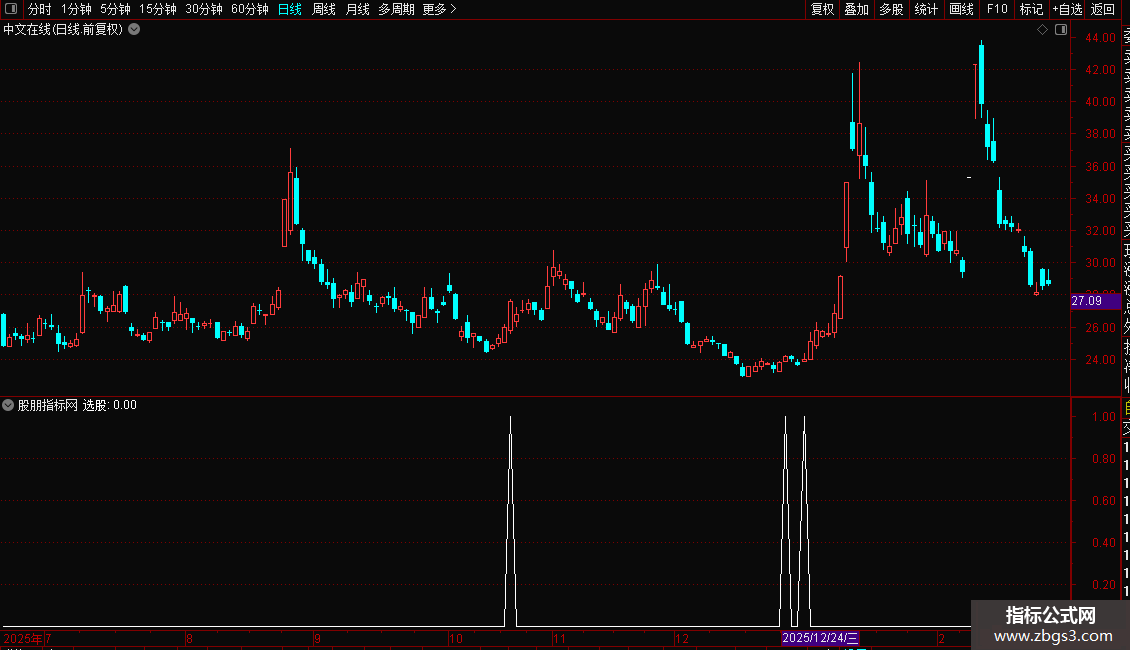Screen dimensions: 1130x650
Task: Open F10 company information
Action: tap(997, 9)
